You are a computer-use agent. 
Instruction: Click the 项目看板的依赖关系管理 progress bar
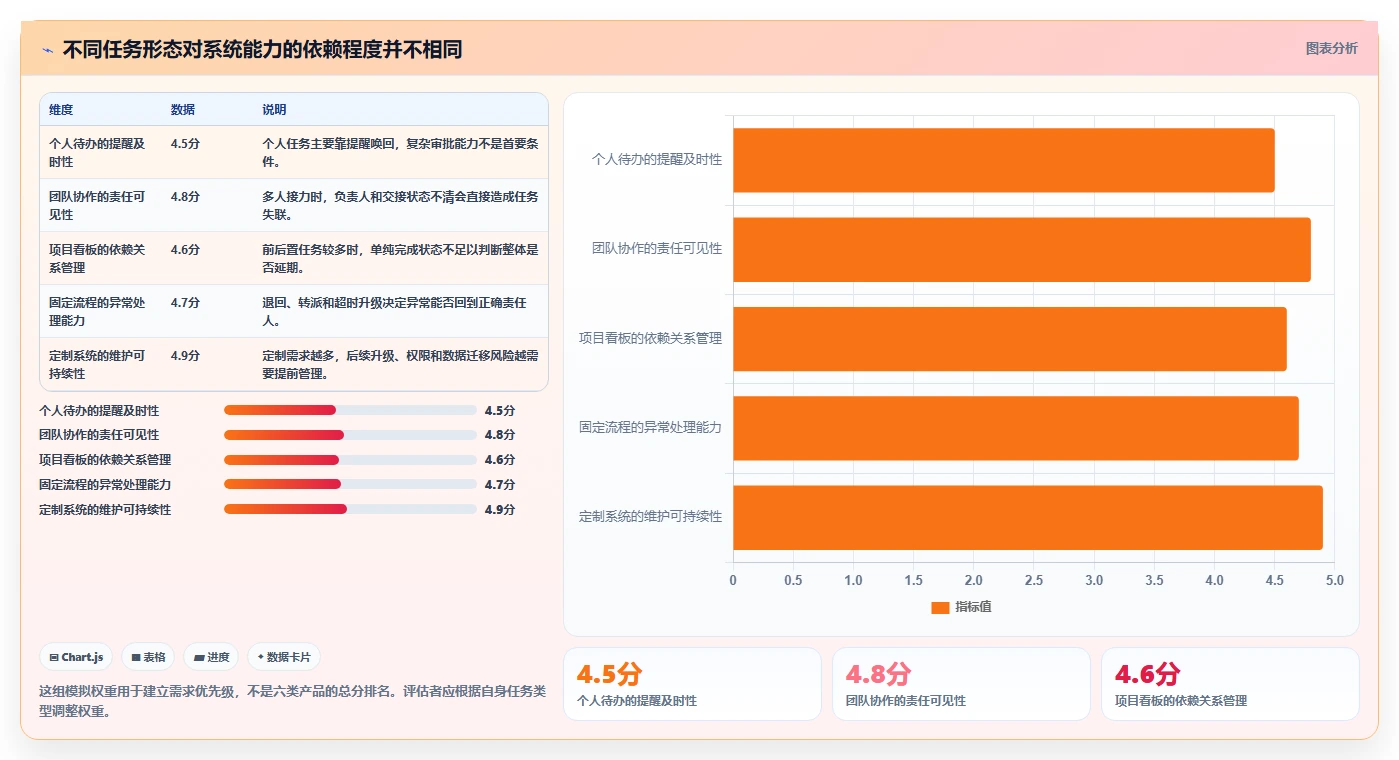350,460
